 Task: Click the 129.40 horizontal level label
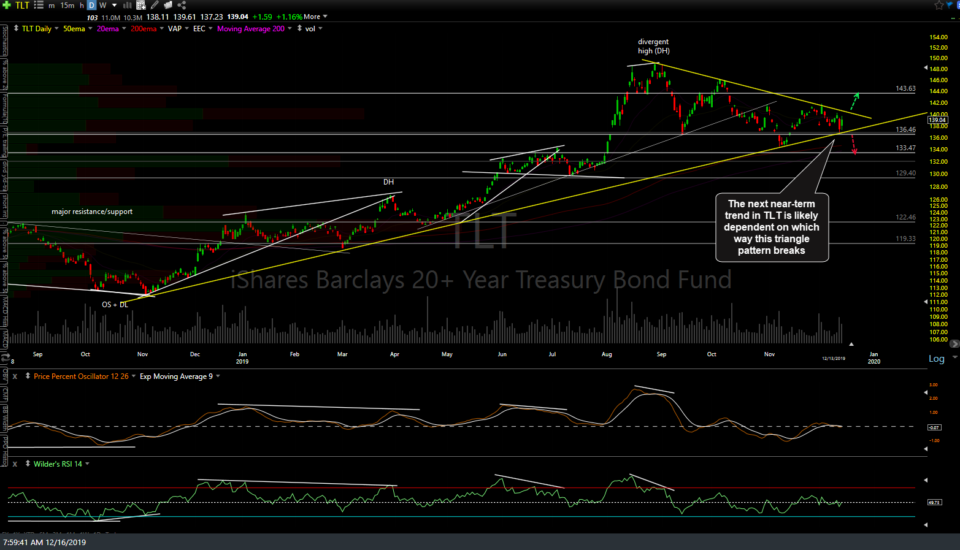click(x=906, y=173)
